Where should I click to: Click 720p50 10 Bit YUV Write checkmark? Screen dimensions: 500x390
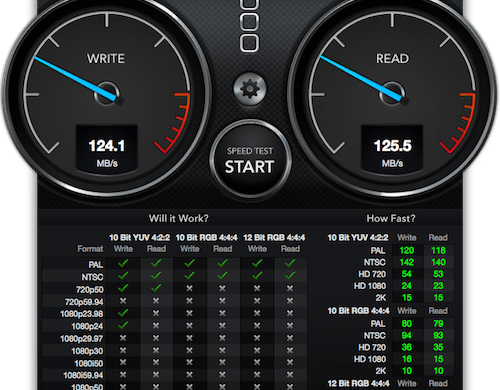click(123, 288)
